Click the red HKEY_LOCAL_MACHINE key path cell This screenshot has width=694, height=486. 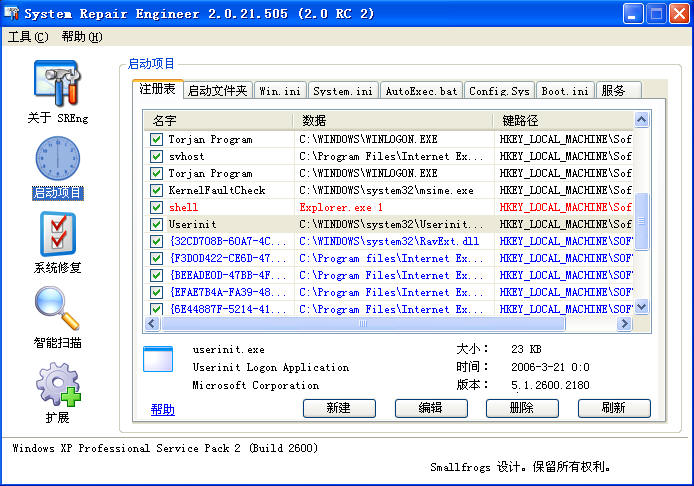point(566,207)
